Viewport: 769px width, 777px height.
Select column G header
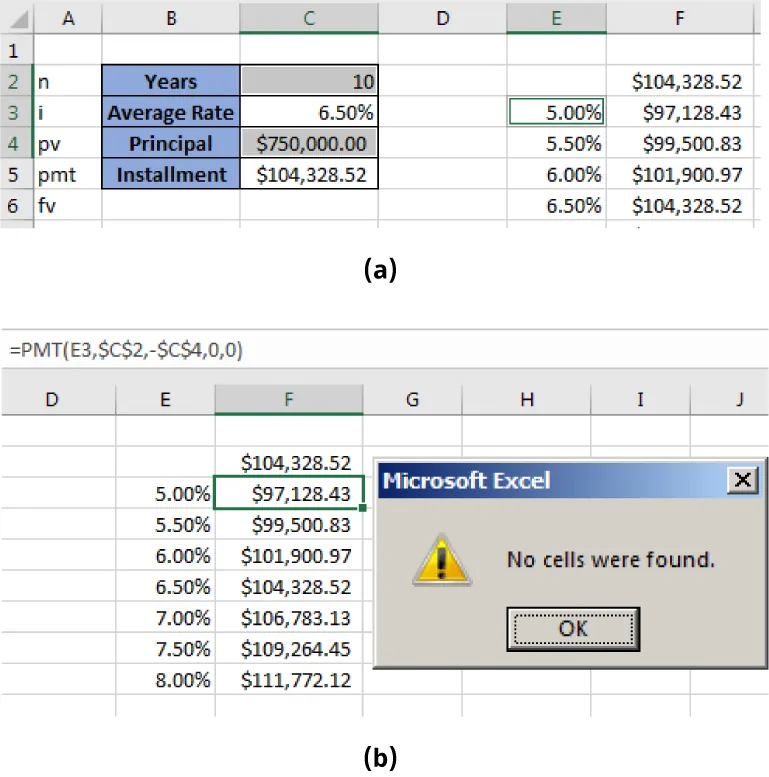[x=412, y=400]
